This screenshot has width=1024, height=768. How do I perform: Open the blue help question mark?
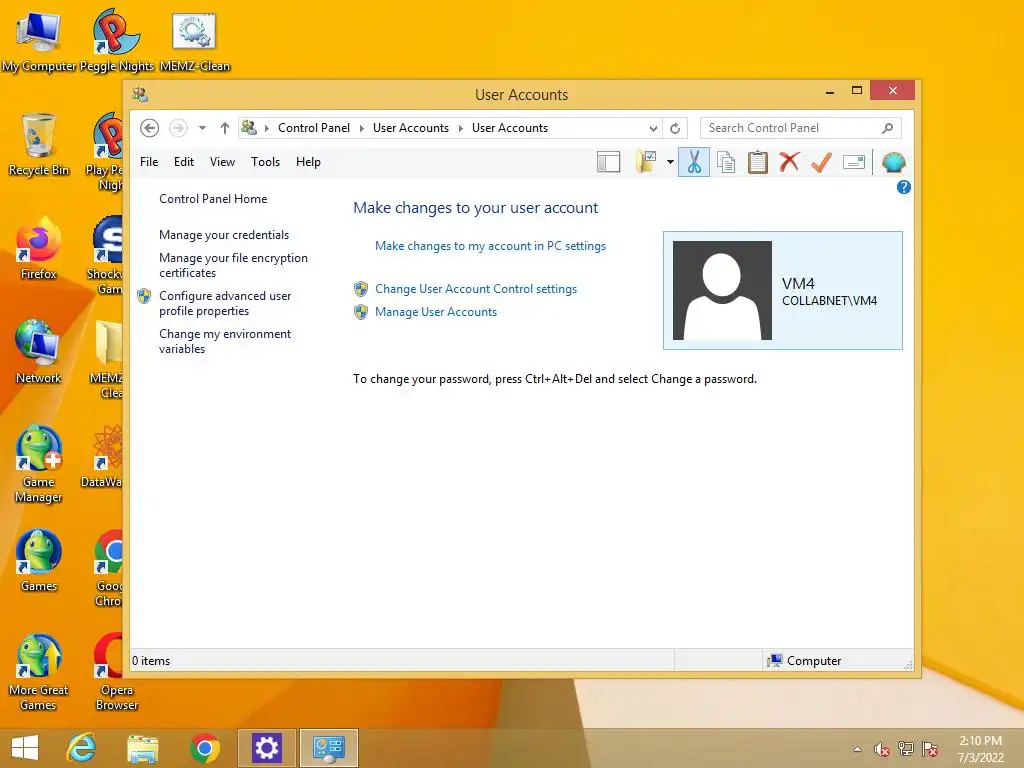pyautogui.click(x=904, y=187)
